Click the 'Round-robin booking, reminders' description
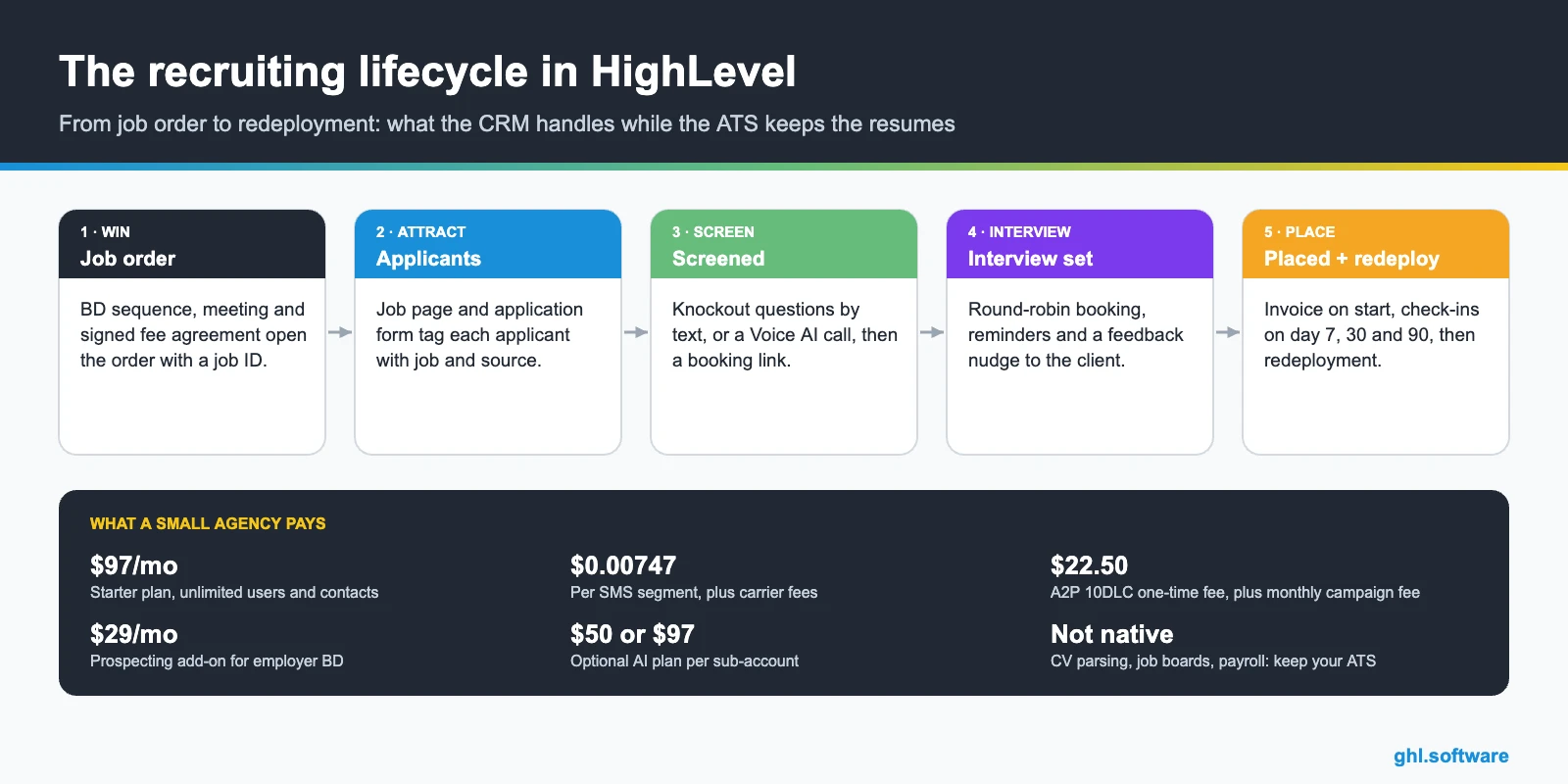This screenshot has height=784, width=1568. pos(1076,334)
